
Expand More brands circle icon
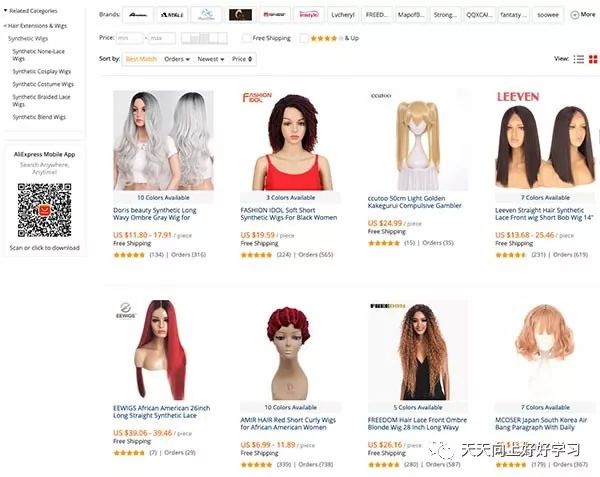point(574,15)
